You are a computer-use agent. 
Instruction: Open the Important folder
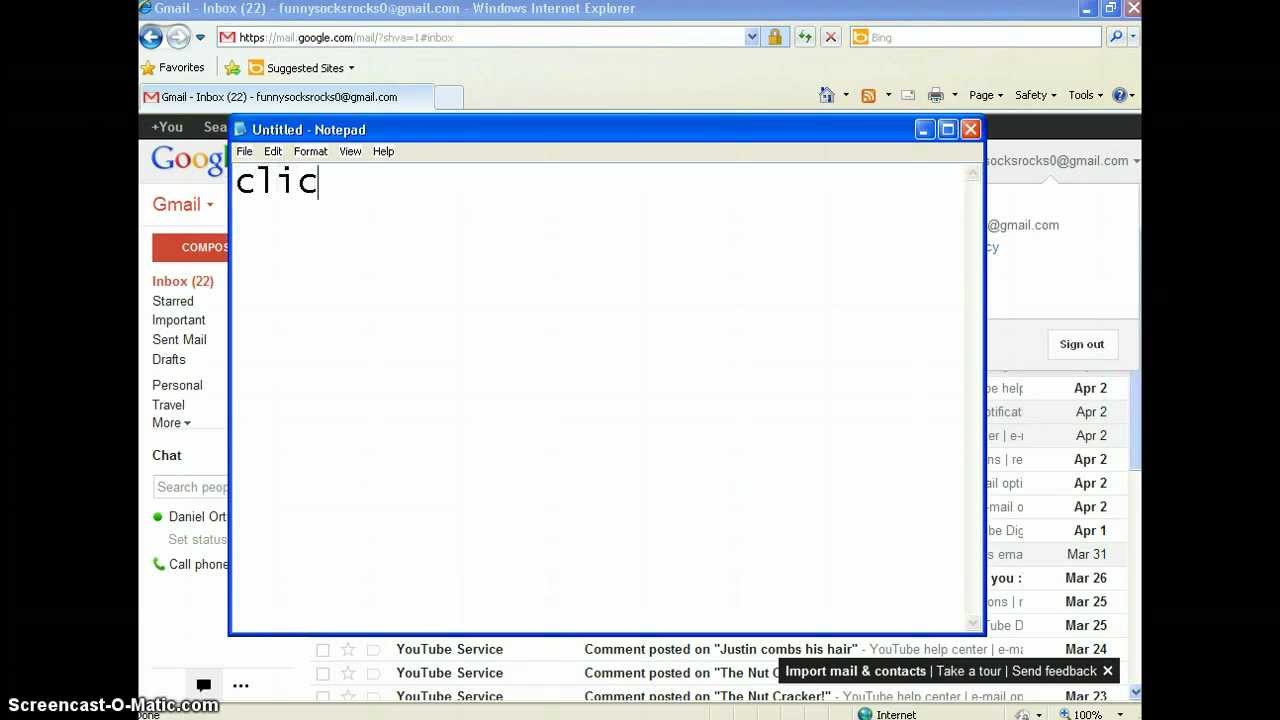point(179,320)
